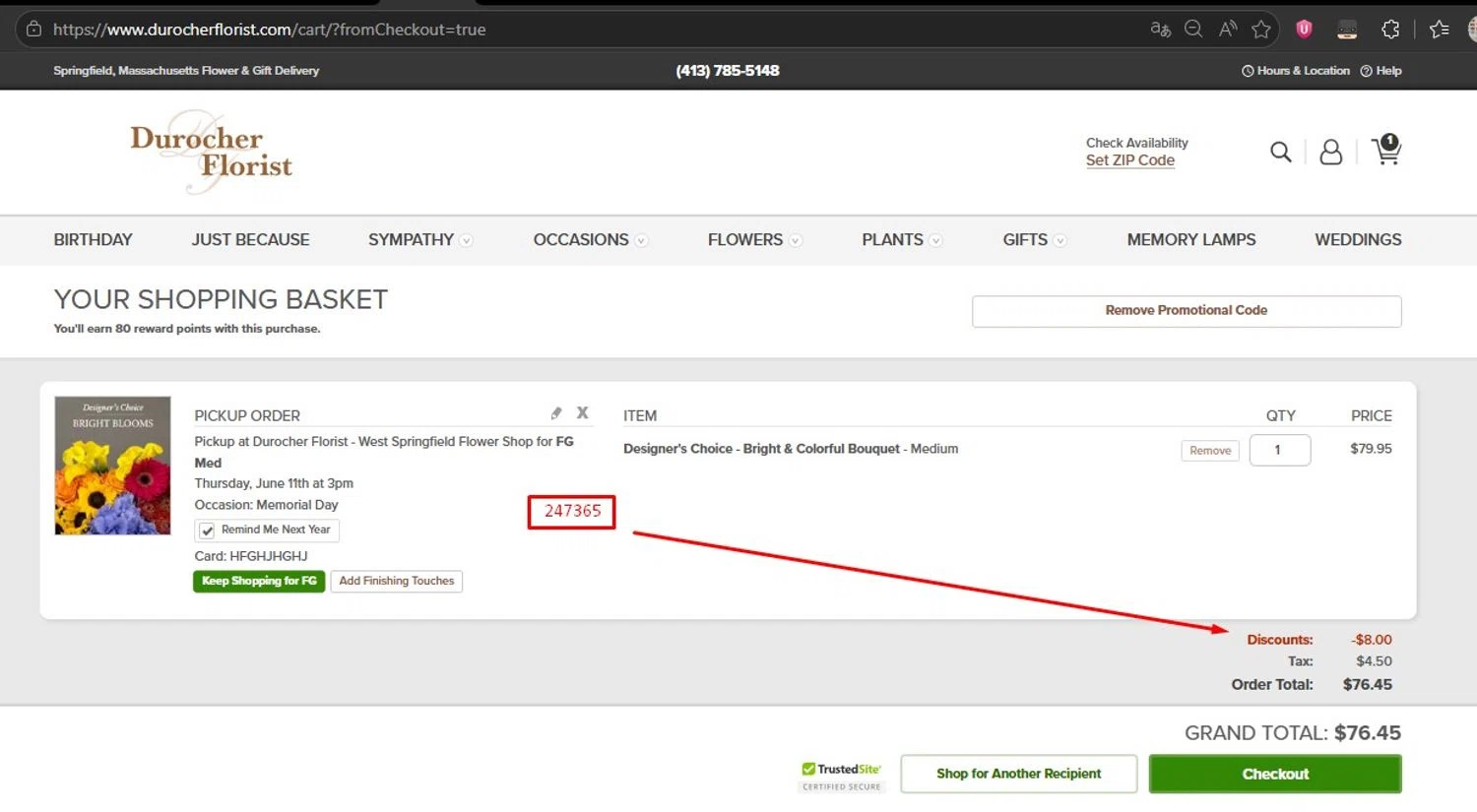The width and height of the screenshot is (1477, 812).
Task: Click the Durocher Florist logo
Action: (211, 152)
